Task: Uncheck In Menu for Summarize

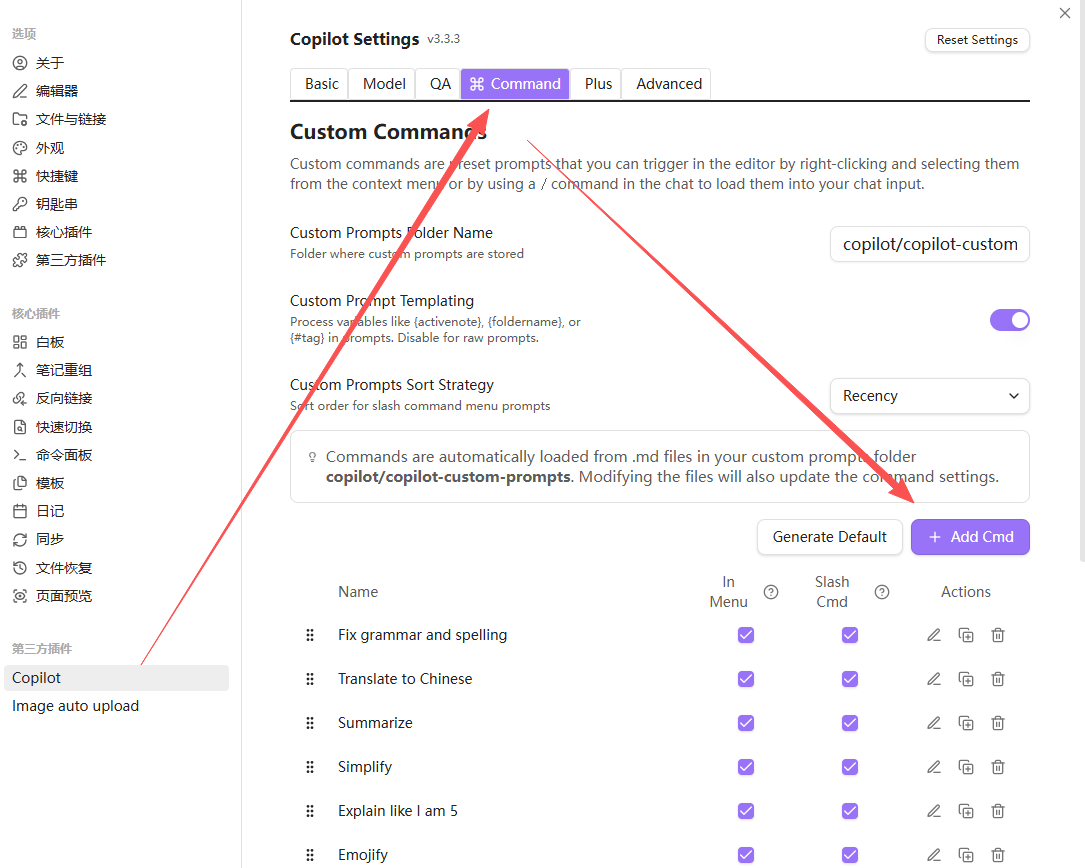Action: 746,723
